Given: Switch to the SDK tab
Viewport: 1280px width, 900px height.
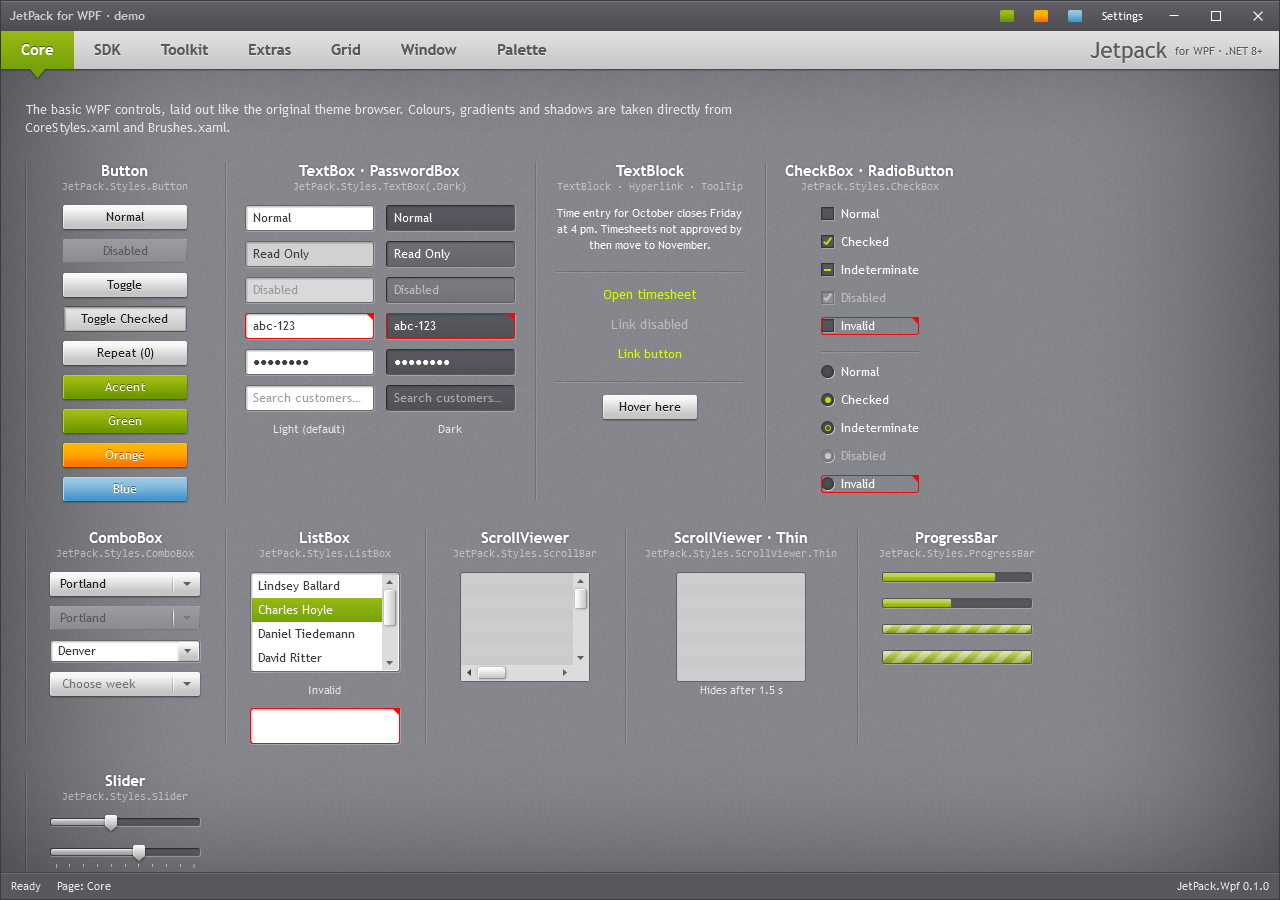Looking at the screenshot, I should click(107, 50).
